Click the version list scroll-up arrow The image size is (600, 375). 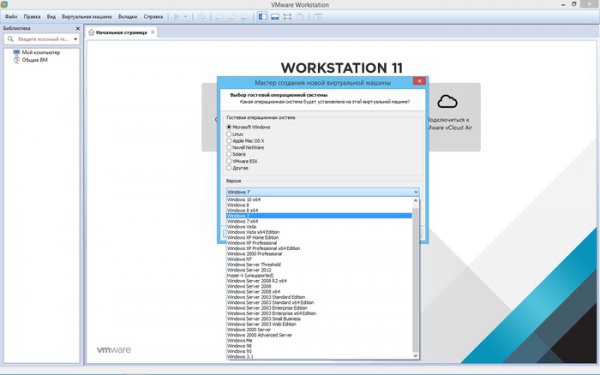point(416,200)
